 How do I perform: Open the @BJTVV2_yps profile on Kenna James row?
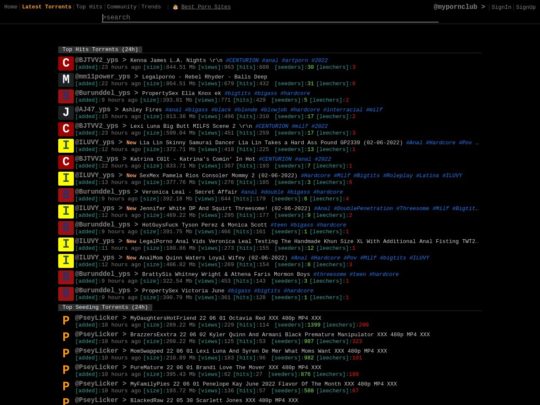(97, 60)
